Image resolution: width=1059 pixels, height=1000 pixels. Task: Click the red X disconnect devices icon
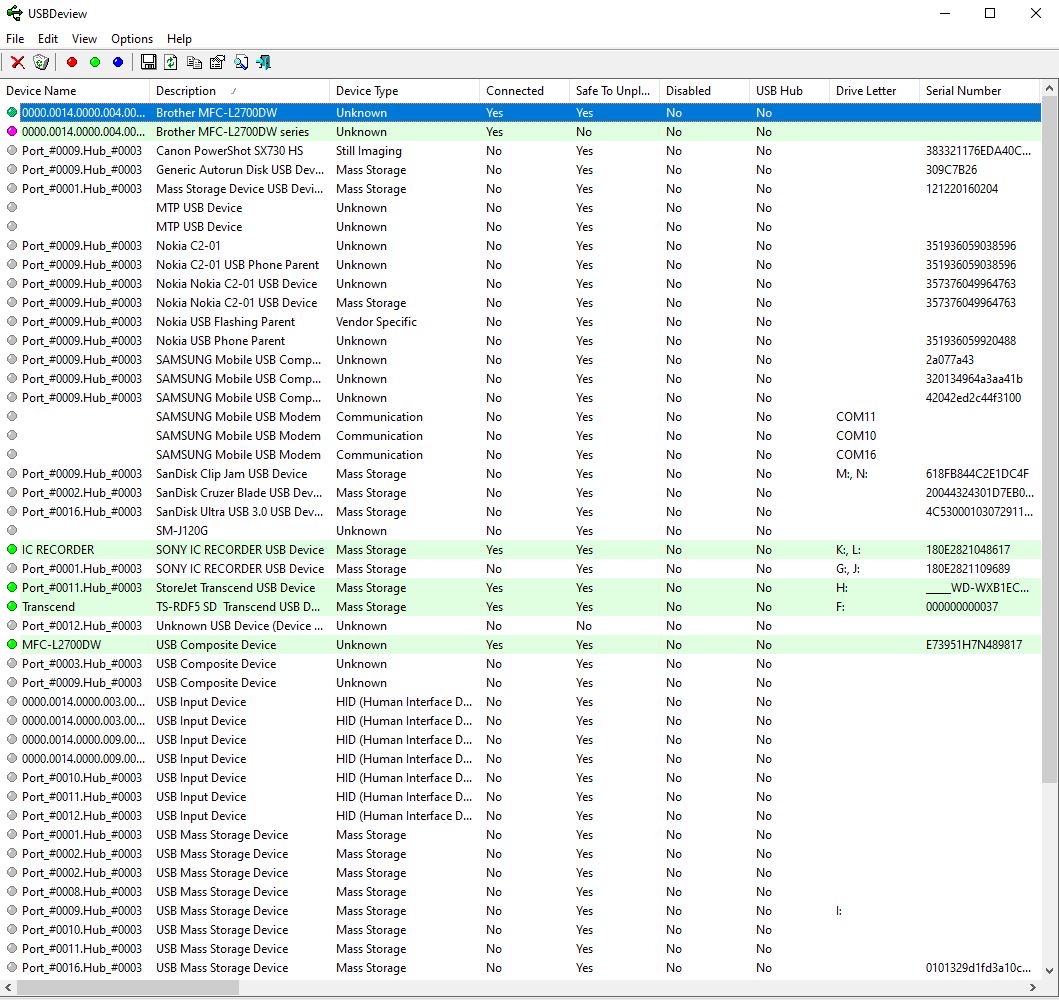pos(18,62)
